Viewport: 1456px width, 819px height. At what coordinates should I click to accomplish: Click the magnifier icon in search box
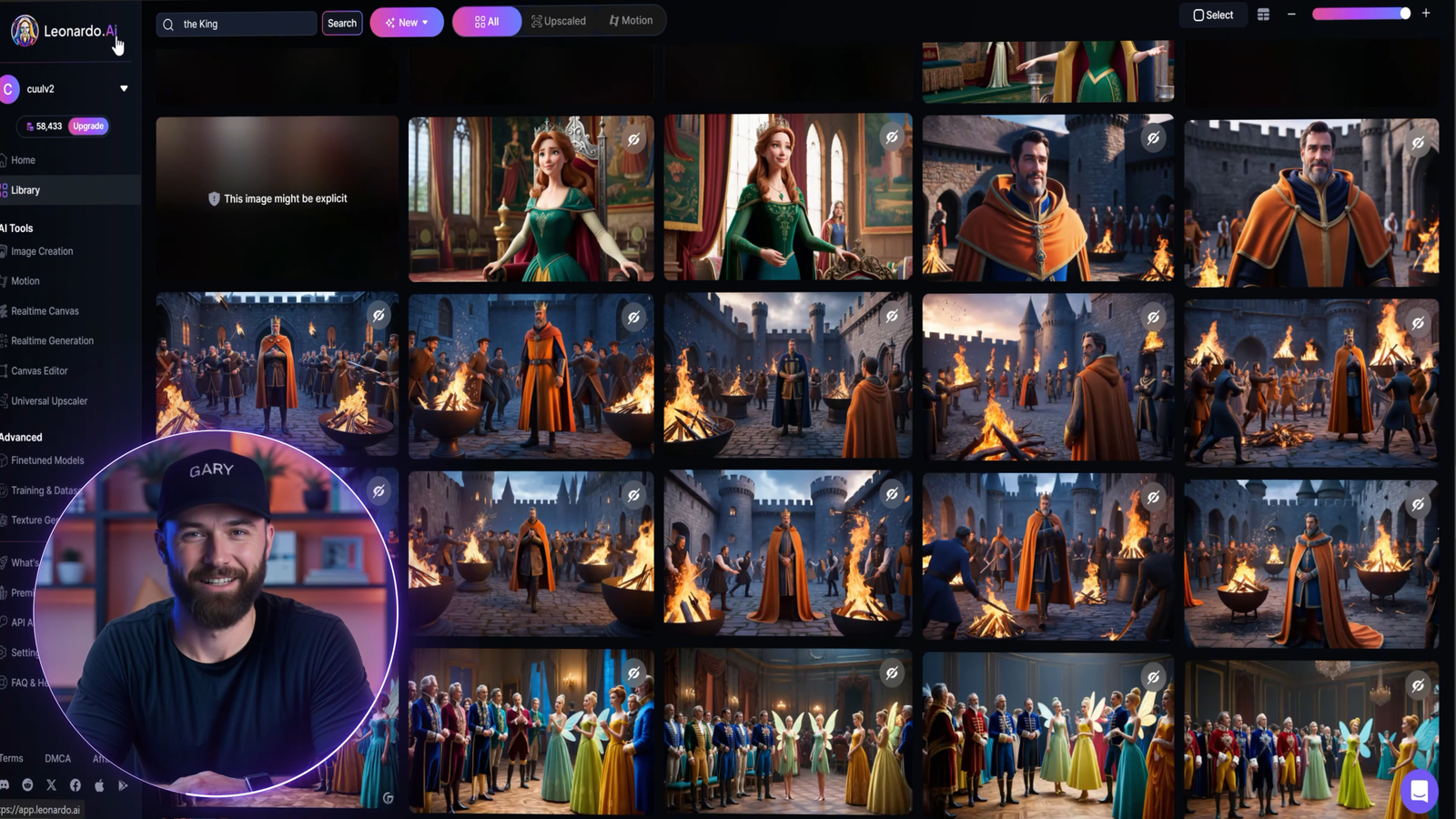168,25
